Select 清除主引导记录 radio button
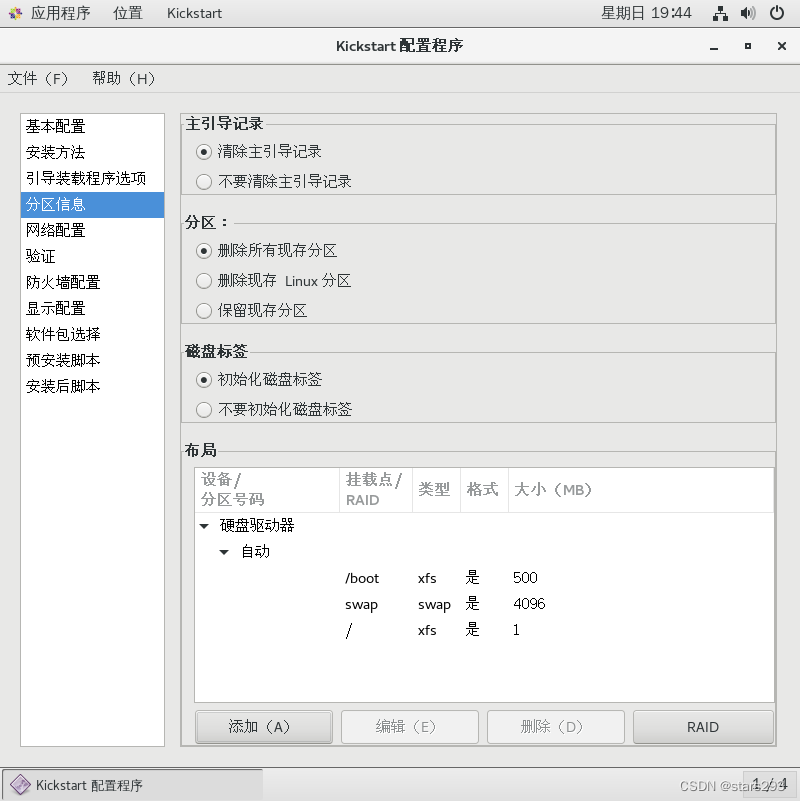The image size is (800, 801). [x=204, y=152]
